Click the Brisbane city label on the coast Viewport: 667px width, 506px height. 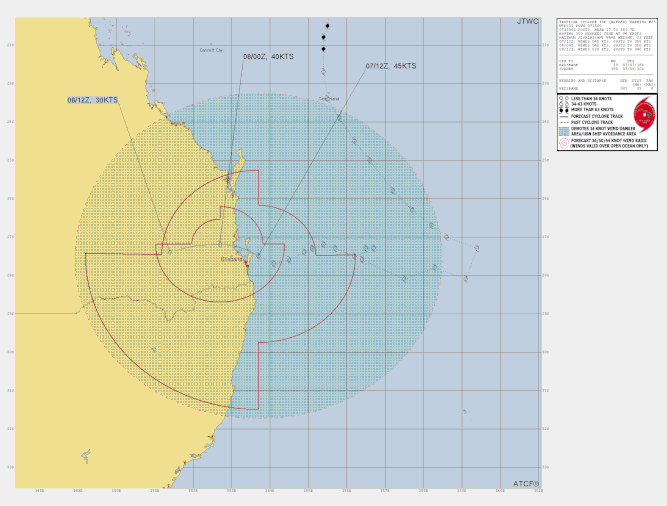[232, 259]
